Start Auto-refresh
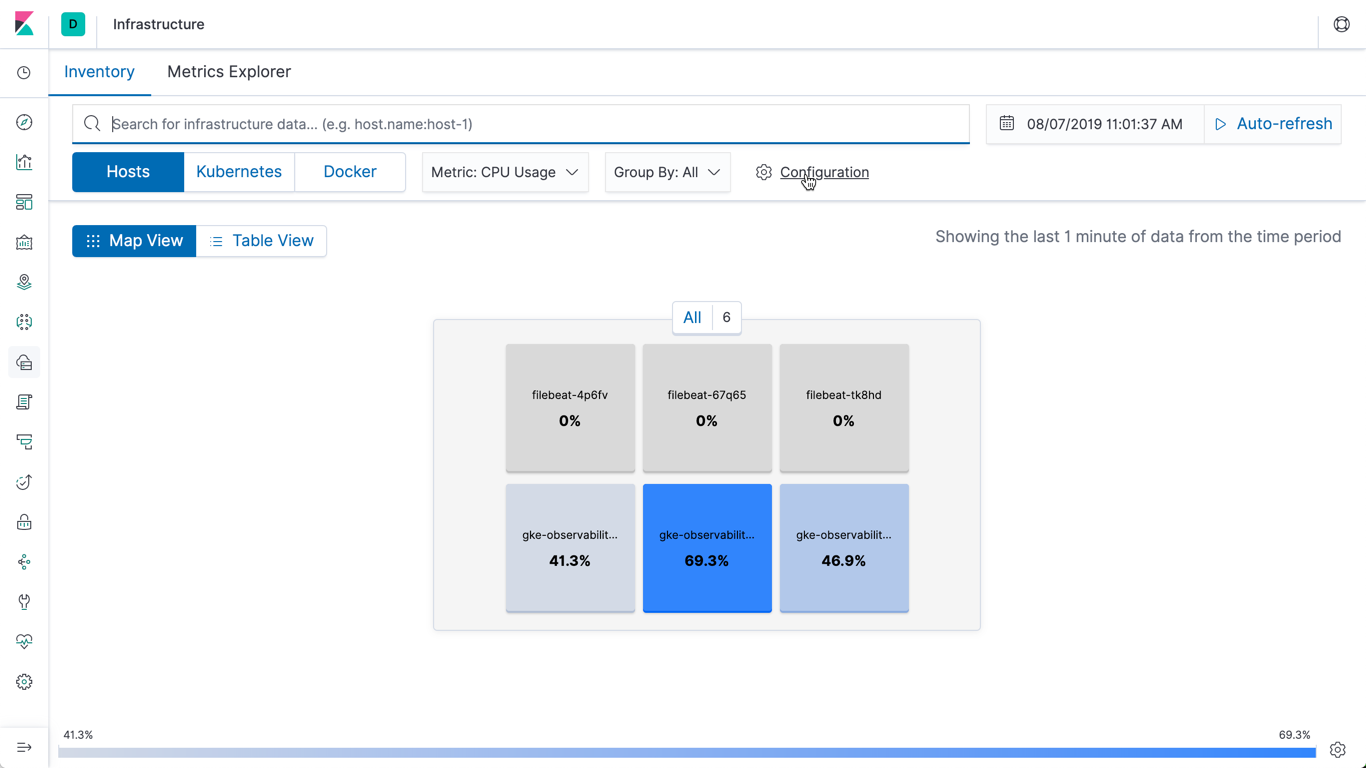 click(1272, 123)
